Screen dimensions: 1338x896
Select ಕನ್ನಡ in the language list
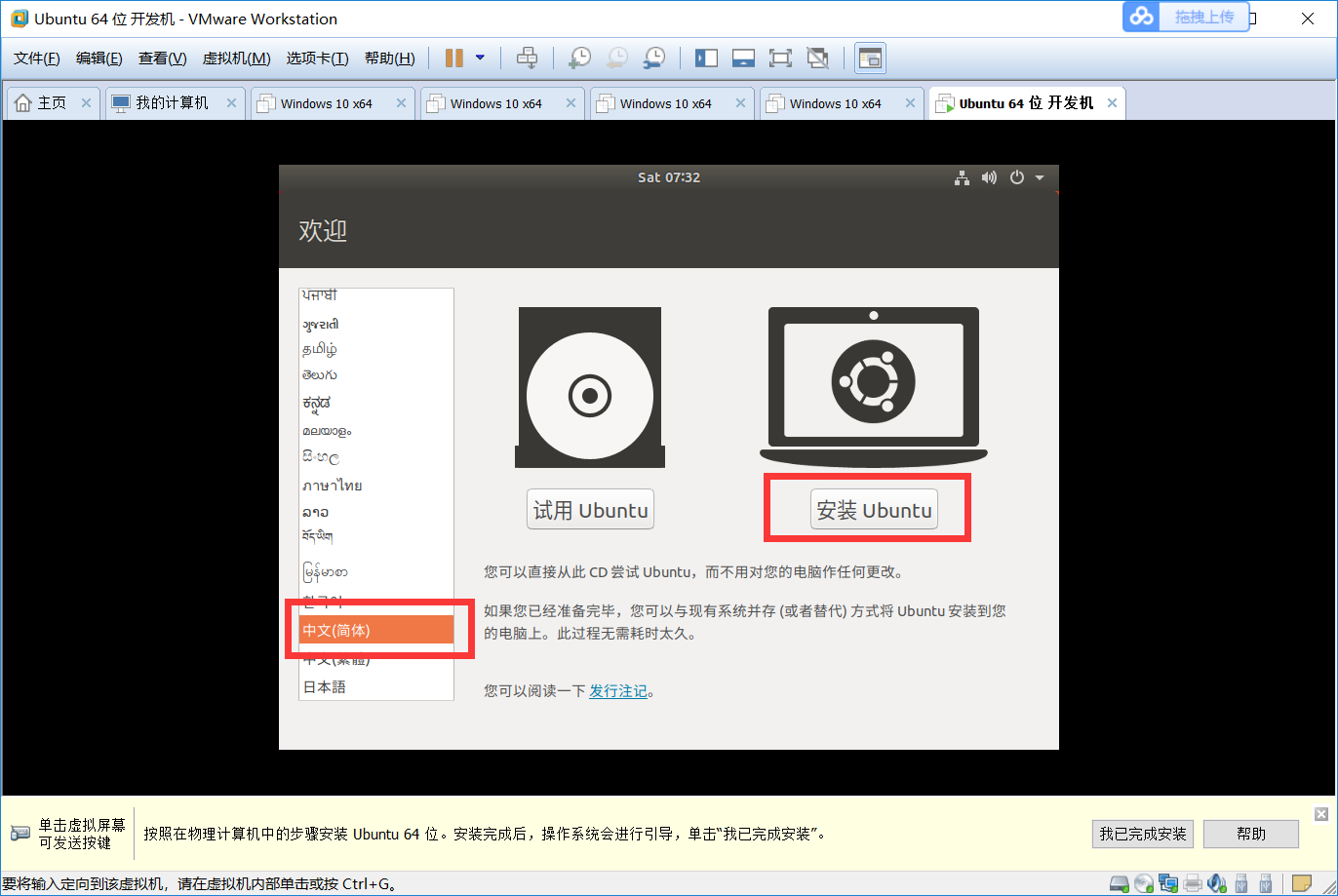tap(376, 403)
